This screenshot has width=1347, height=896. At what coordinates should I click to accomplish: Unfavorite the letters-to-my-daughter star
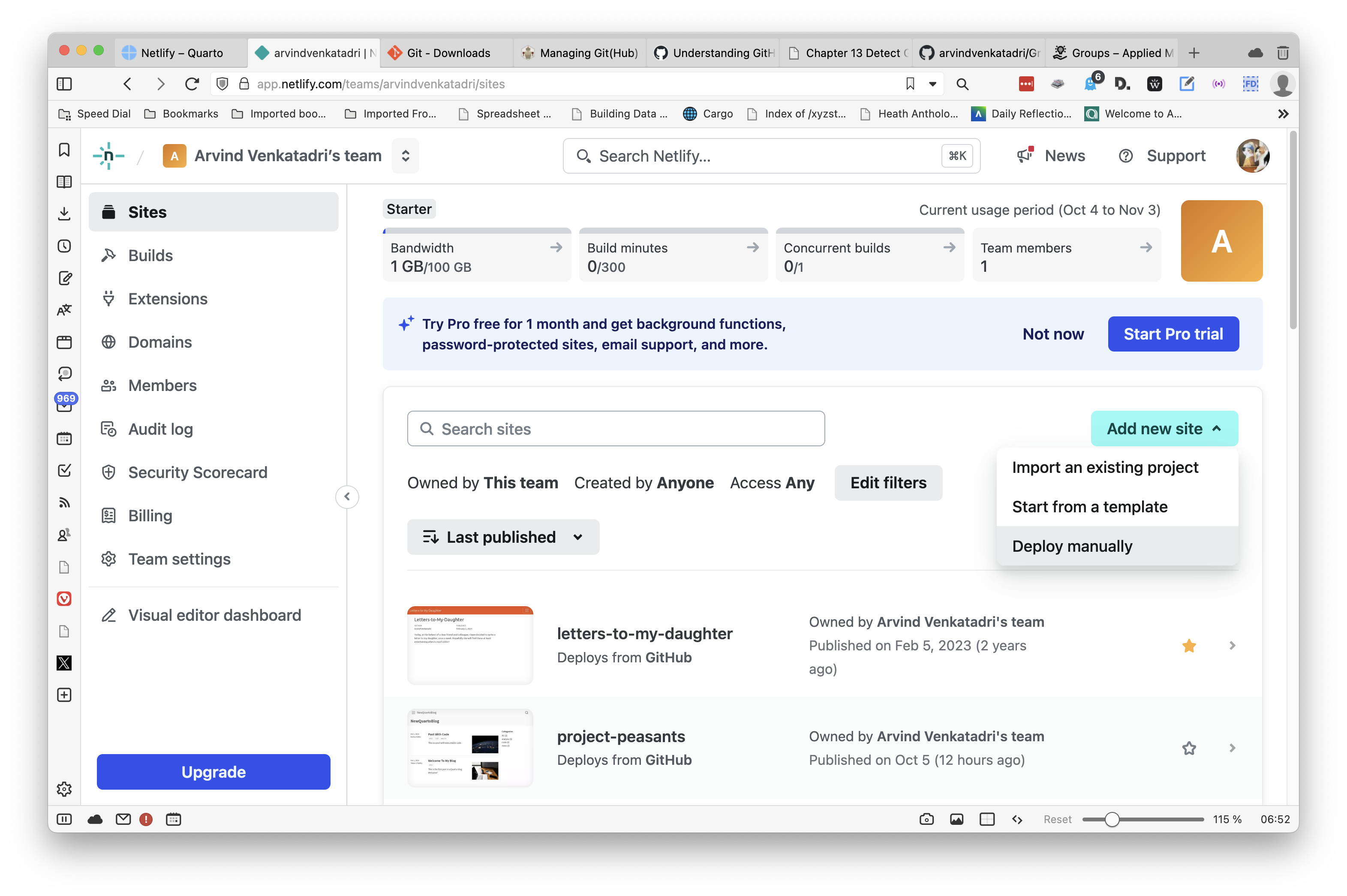pos(1189,646)
